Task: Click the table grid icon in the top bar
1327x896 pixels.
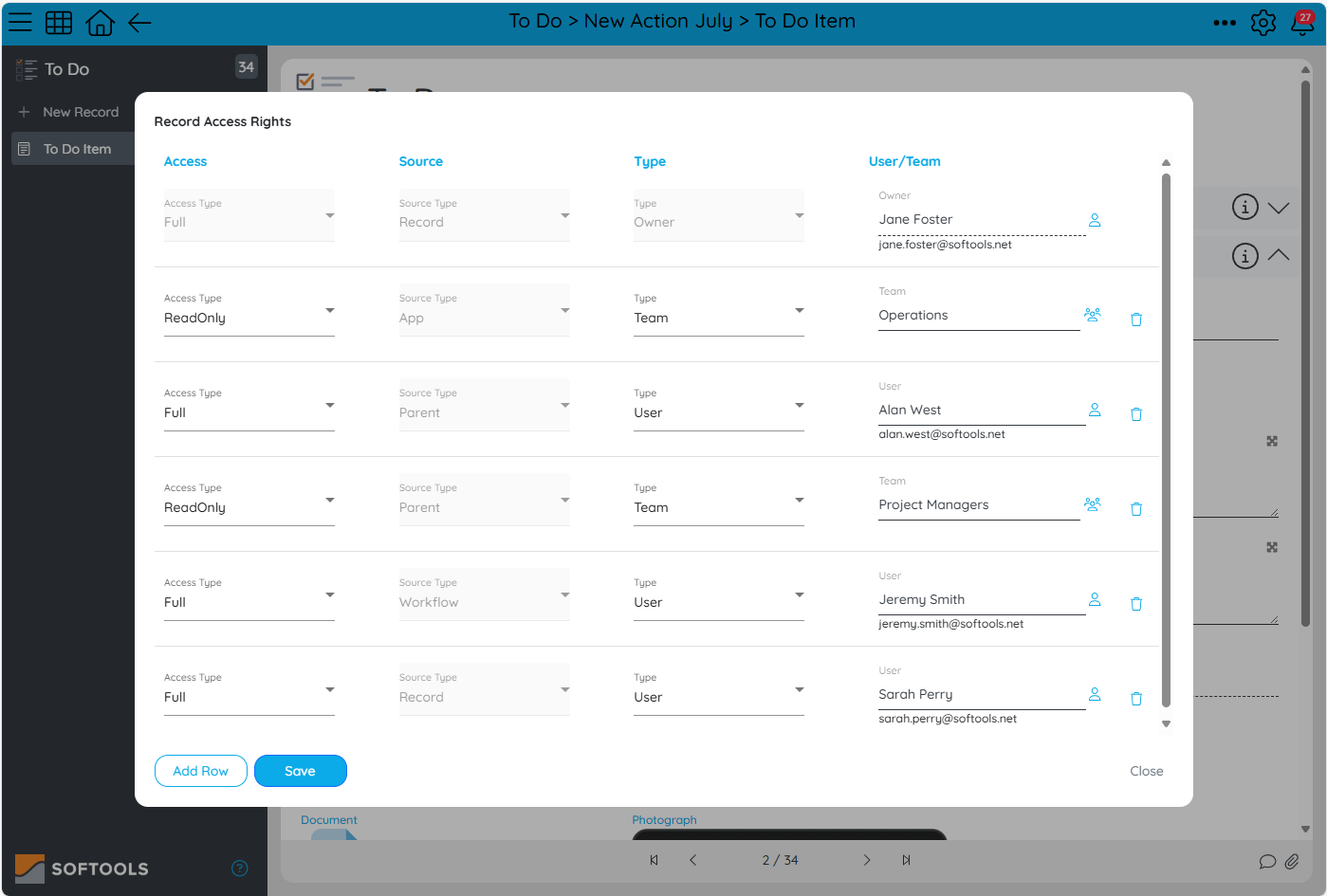Action: click(x=59, y=22)
